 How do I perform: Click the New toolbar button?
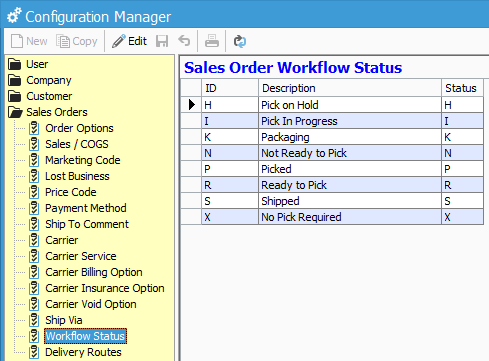click(x=29, y=41)
